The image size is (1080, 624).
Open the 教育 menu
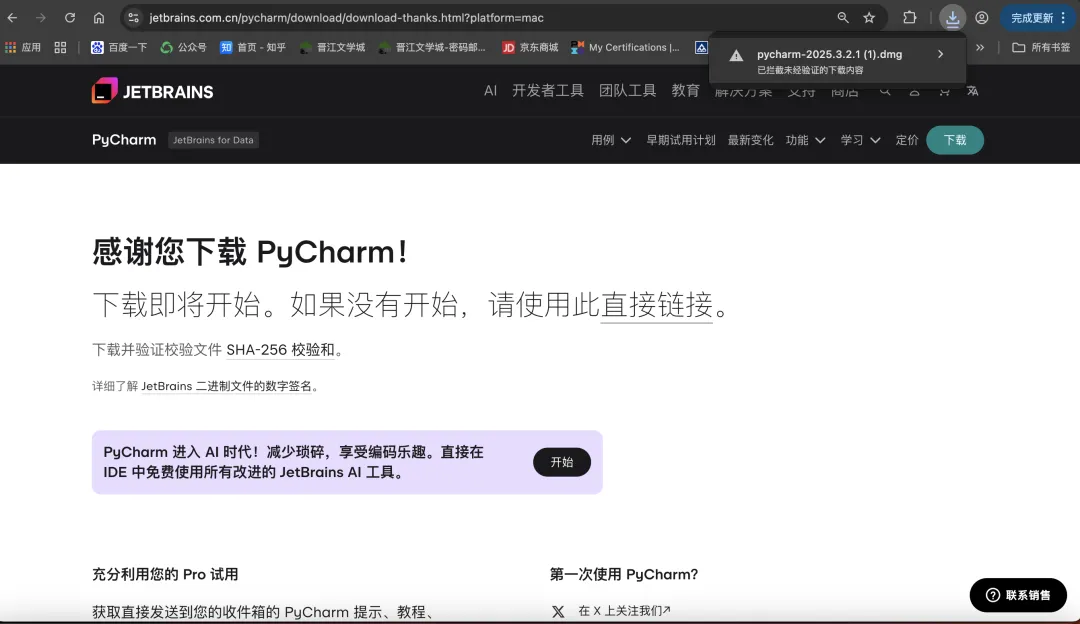(x=685, y=91)
